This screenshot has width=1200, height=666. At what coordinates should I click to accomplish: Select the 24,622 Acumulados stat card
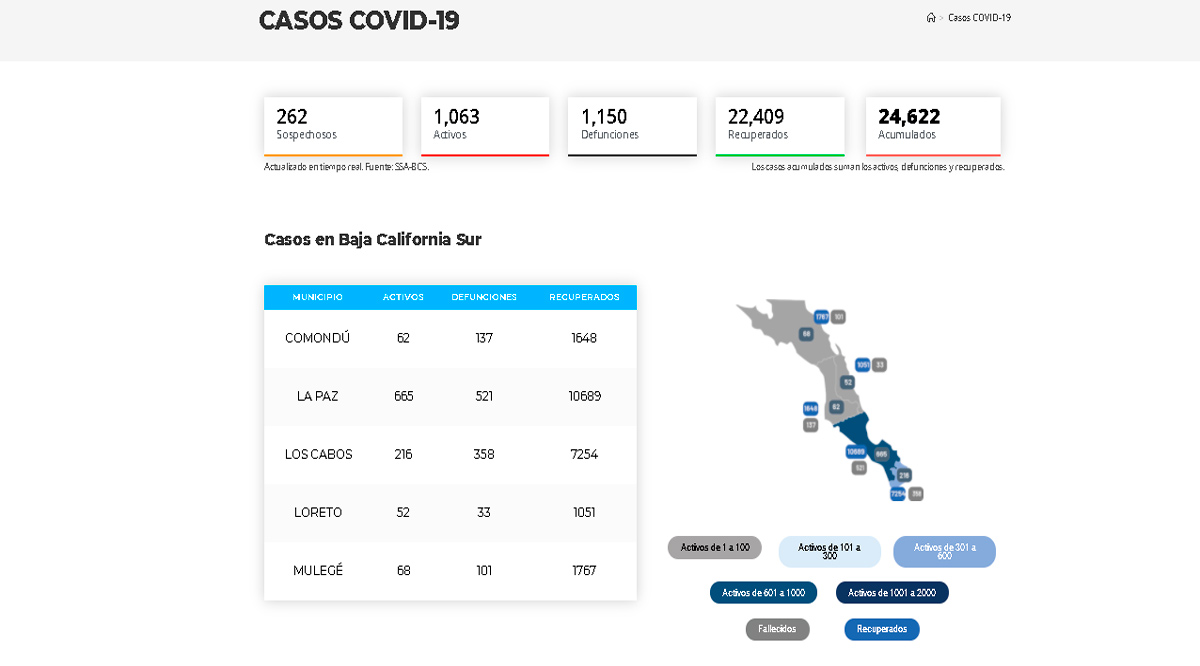click(933, 126)
